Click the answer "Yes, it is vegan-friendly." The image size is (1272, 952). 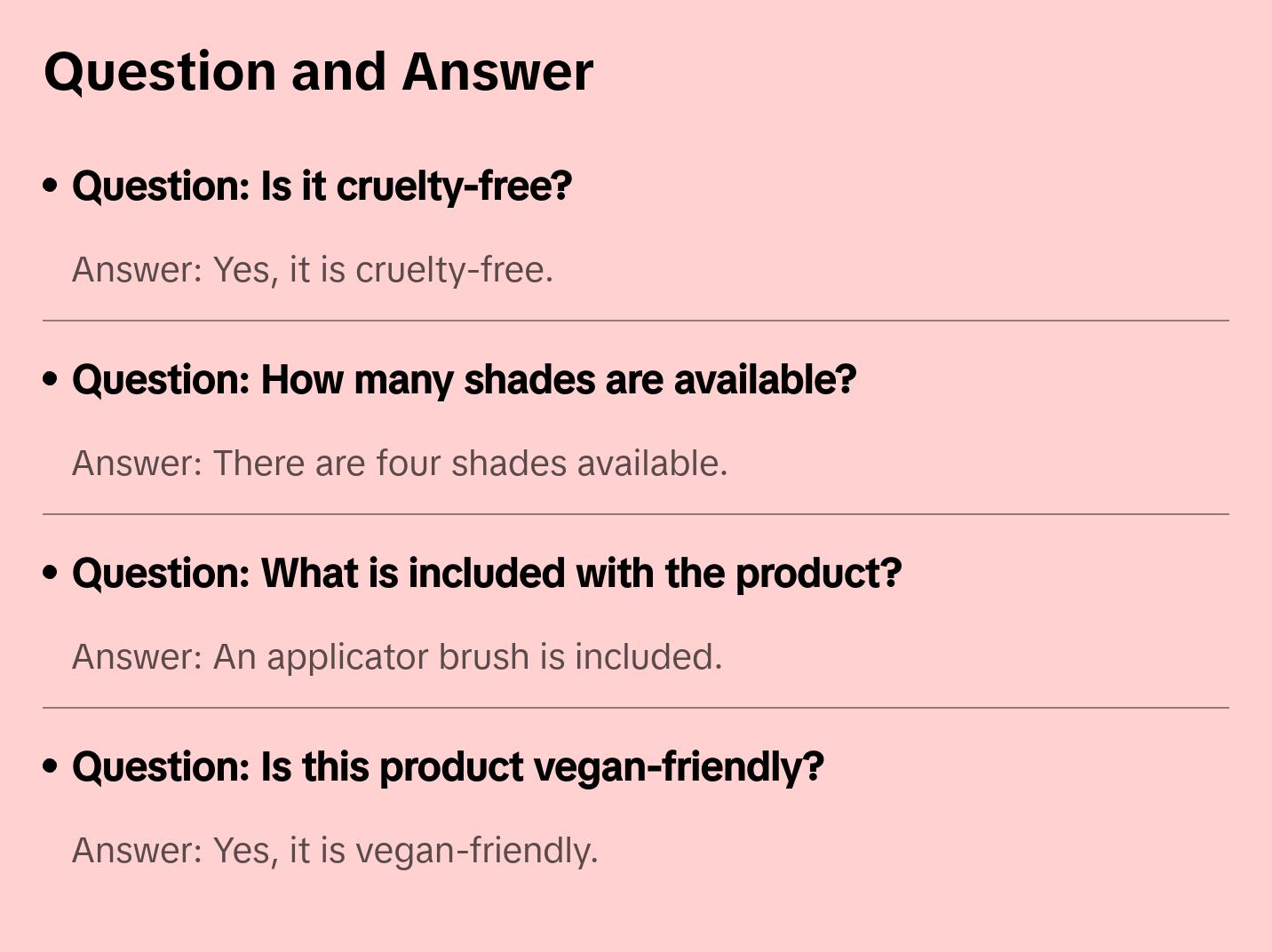(x=335, y=851)
